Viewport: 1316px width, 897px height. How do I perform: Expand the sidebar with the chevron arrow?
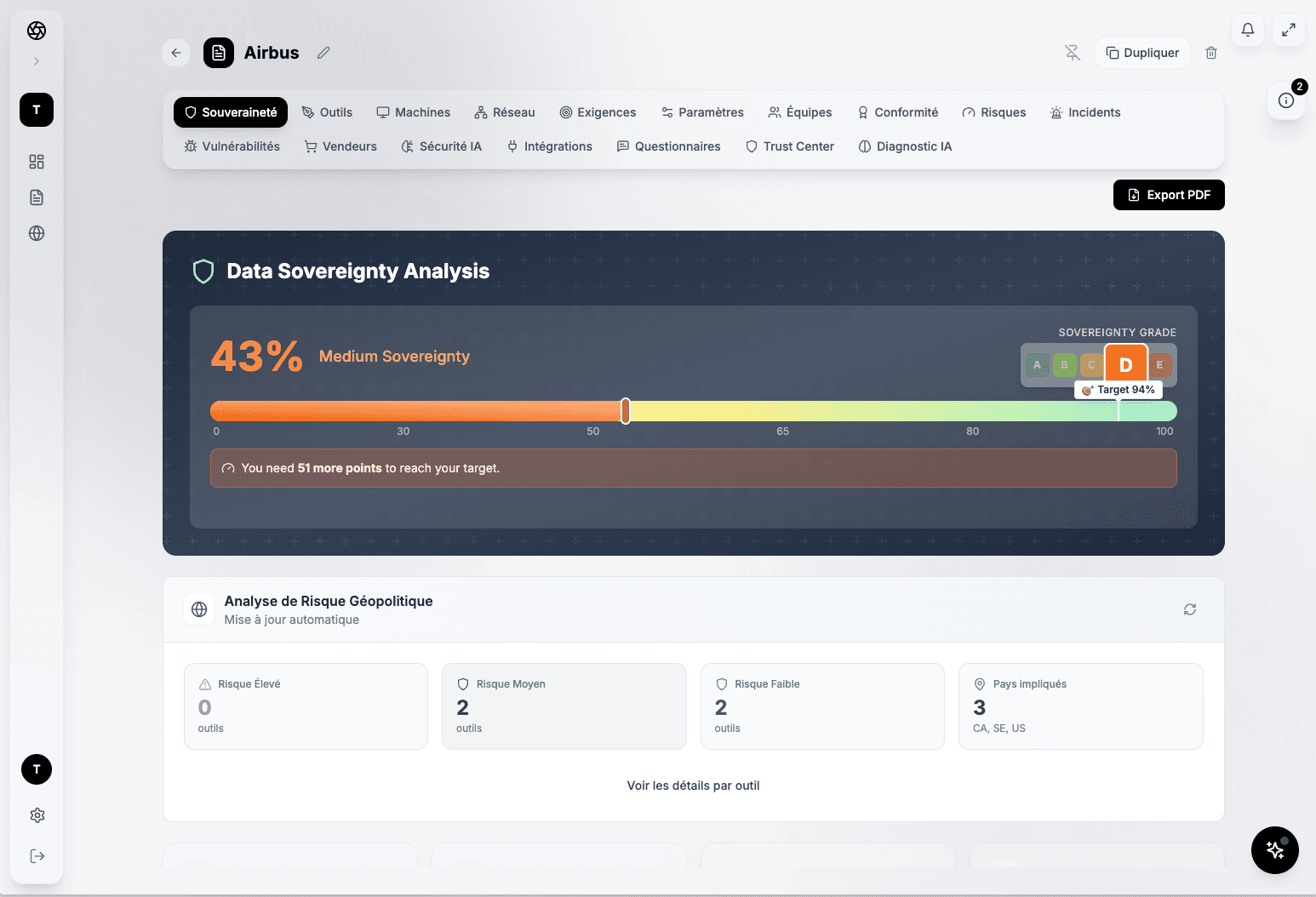pos(36,60)
